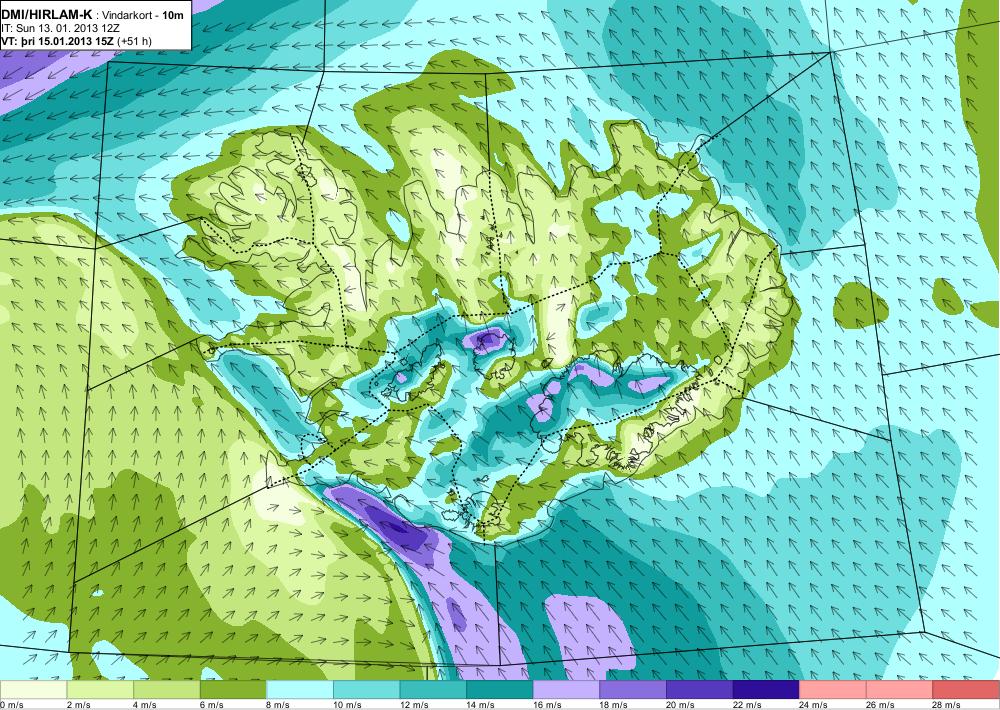Select the '16 m/s' legend label
1000x710 pixels.
coord(547,705)
